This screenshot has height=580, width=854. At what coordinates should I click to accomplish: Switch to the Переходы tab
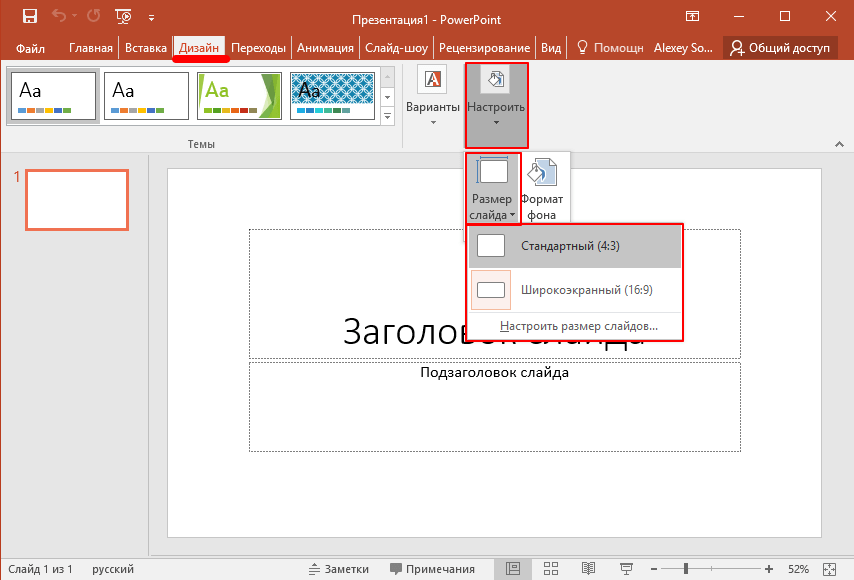coord(258,48)
